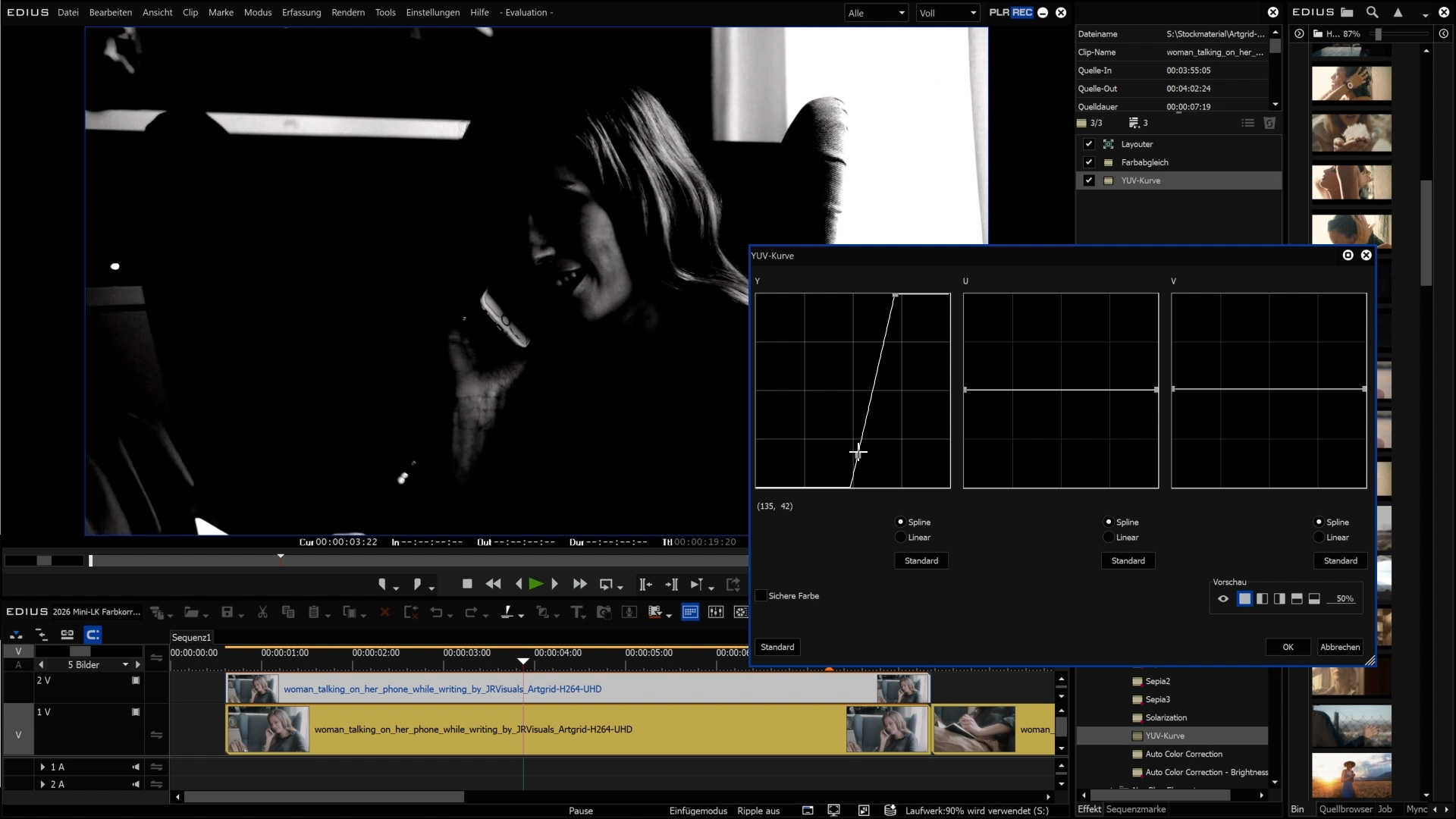Screen dimensions: 1456x819
Task: Click the Stop playback icon
Action: 467,584
